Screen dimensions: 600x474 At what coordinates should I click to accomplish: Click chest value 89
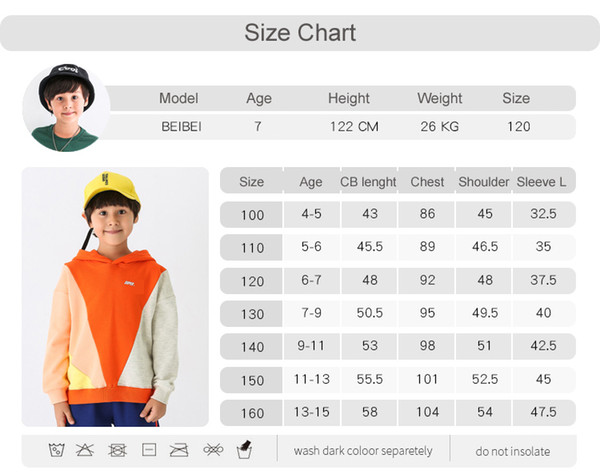(427, 247)
